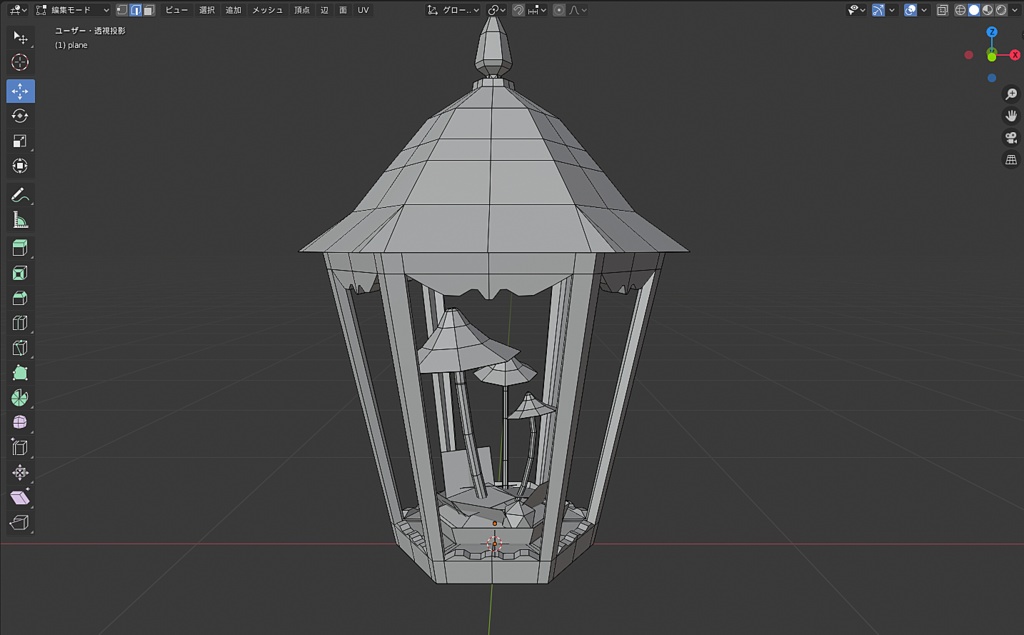The image size is (1024, 635).
Task: Switch to solid viewport shading
Action: 974,10
